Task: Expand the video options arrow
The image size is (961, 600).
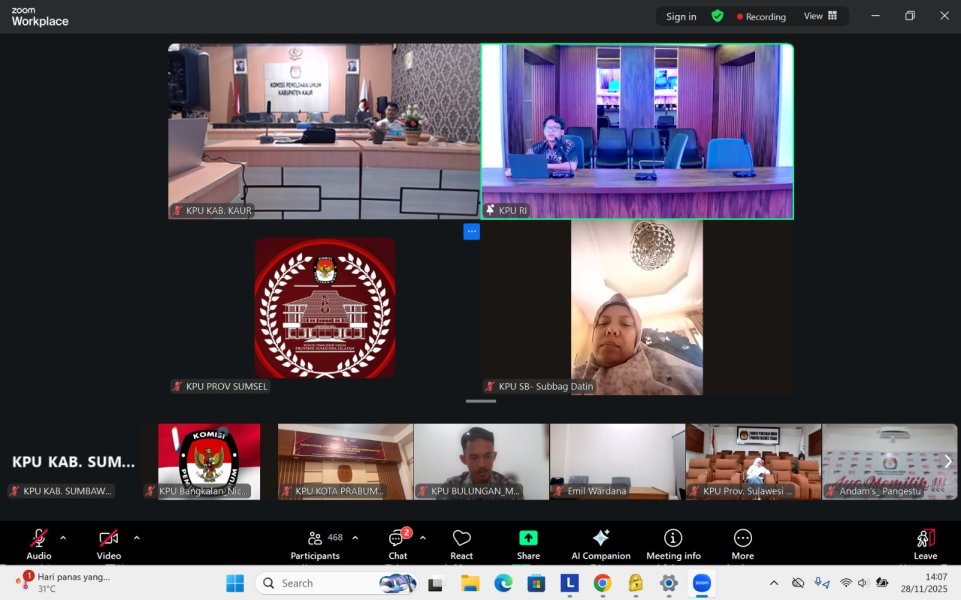Action: tap(136, 538)
